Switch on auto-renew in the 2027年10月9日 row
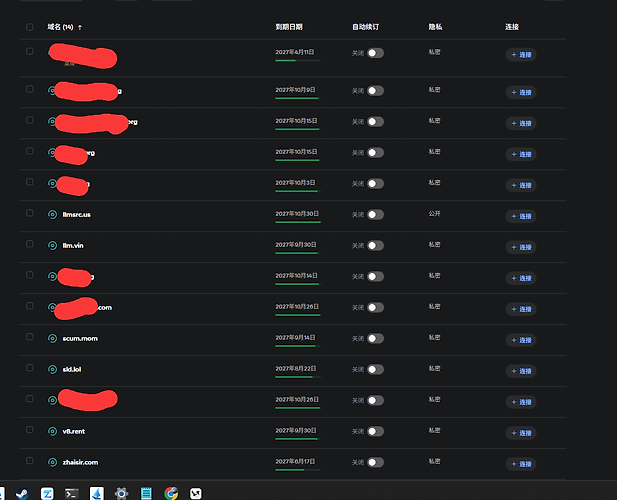 pos(375,91)
